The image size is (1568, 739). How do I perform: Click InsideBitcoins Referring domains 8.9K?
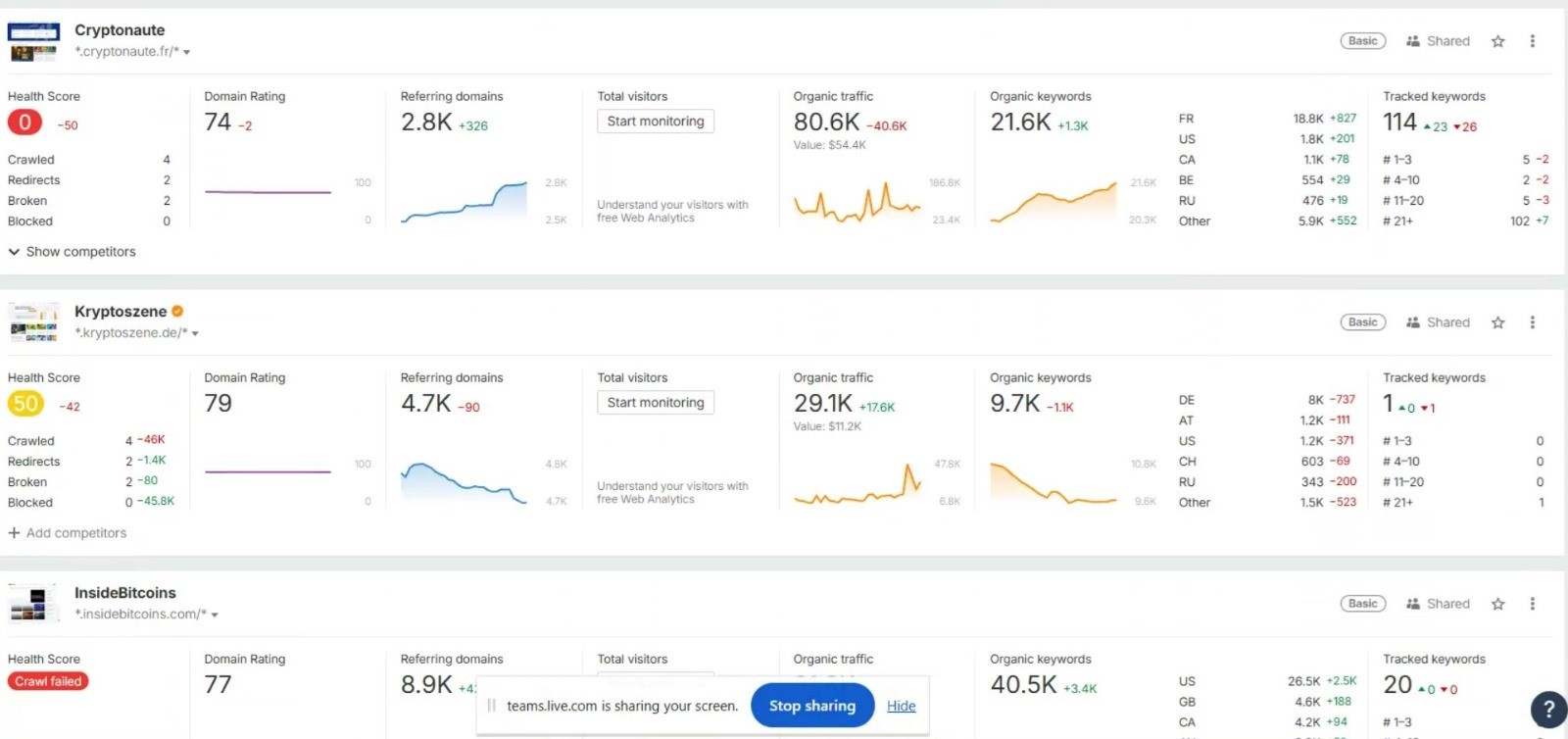click(426, 684)
